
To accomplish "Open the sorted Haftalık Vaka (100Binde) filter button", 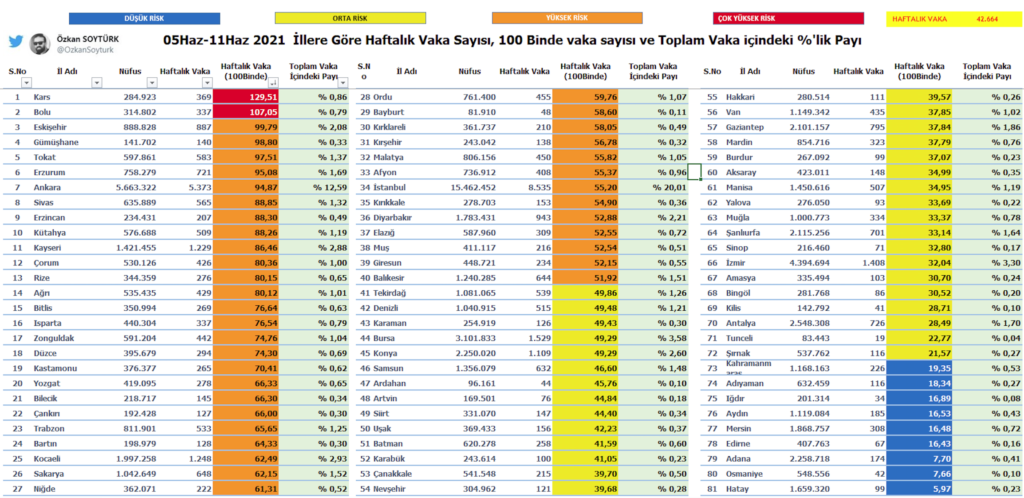I will coord(274,83).
